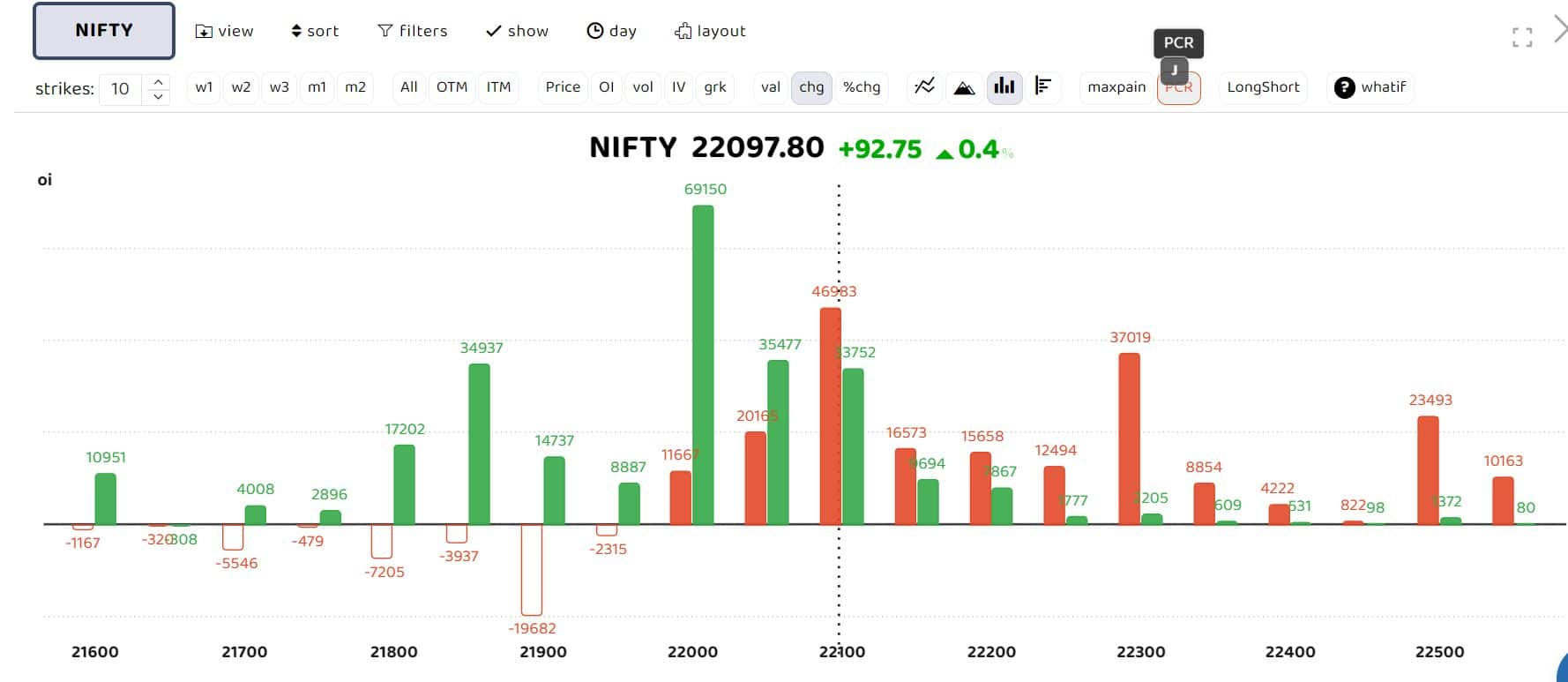
Task: Click the 34937 green bar at 21850
Action: point(479,445)
